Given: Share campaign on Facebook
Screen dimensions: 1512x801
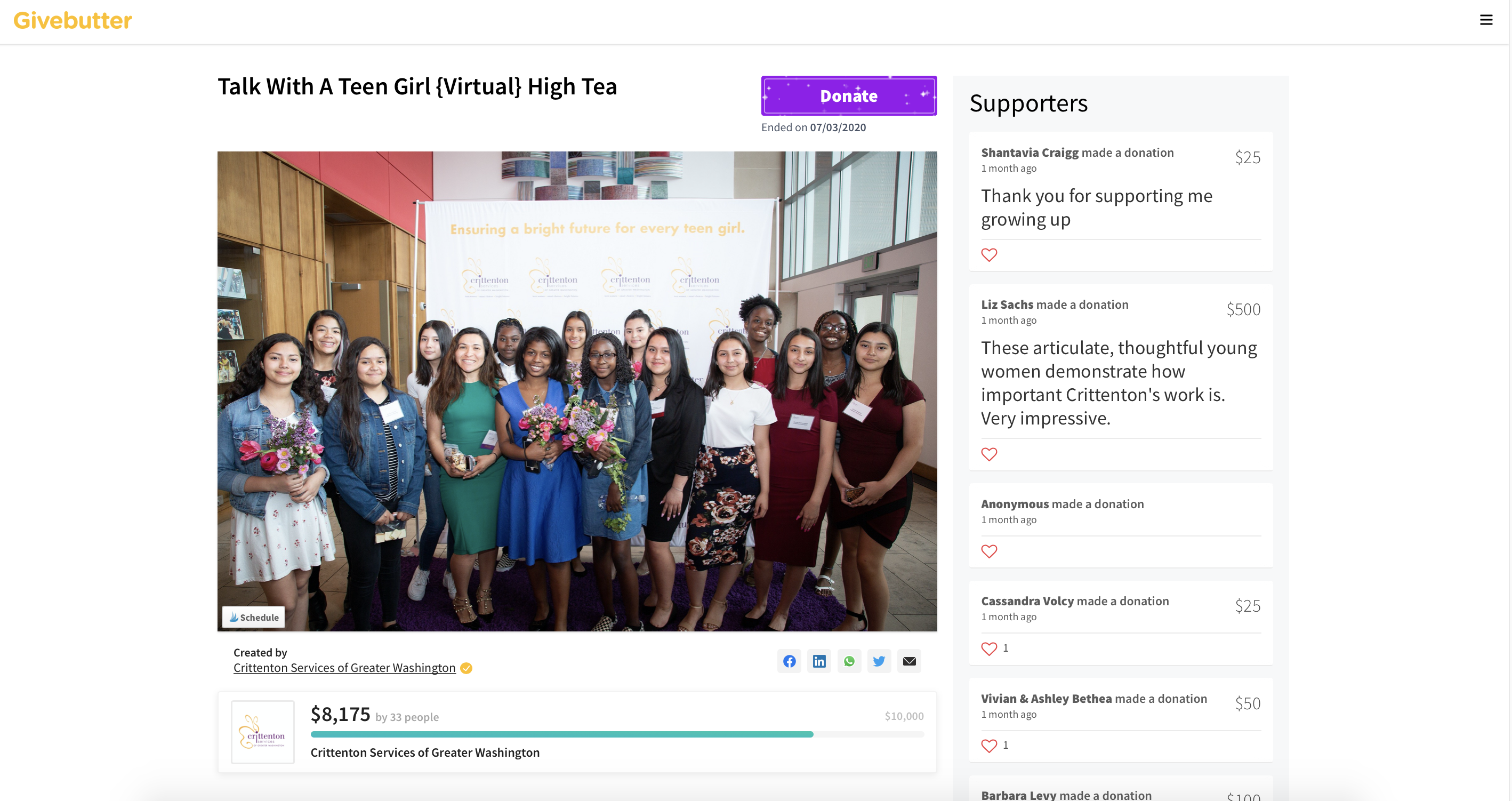Looking at the screenshot, I should pos(789,661).
